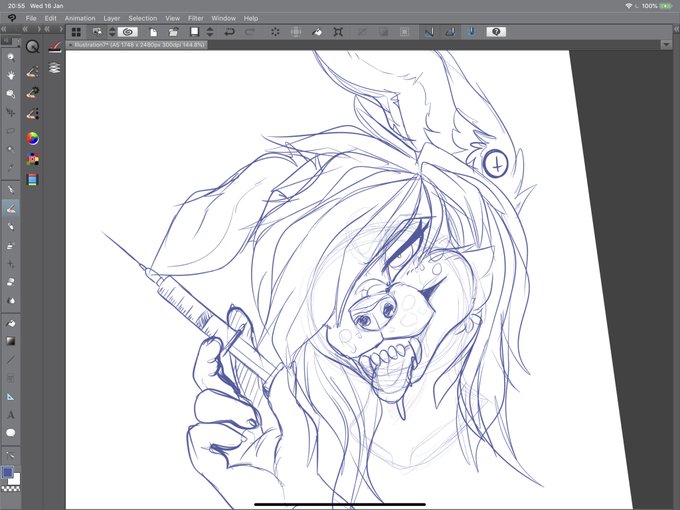Select the Move layer tool
The height and width of the screenshot is (510, 680).
coord(11,113)
